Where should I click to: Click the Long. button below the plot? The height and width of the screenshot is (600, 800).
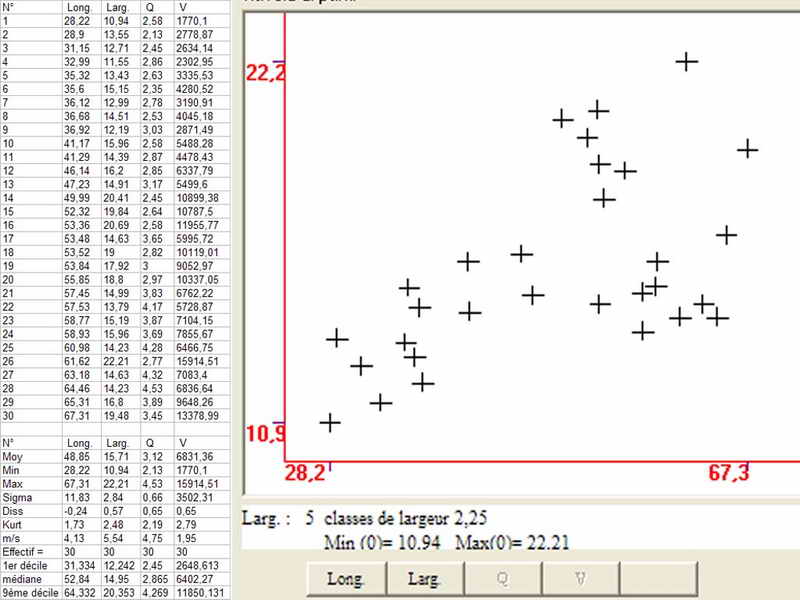point(343,577)
